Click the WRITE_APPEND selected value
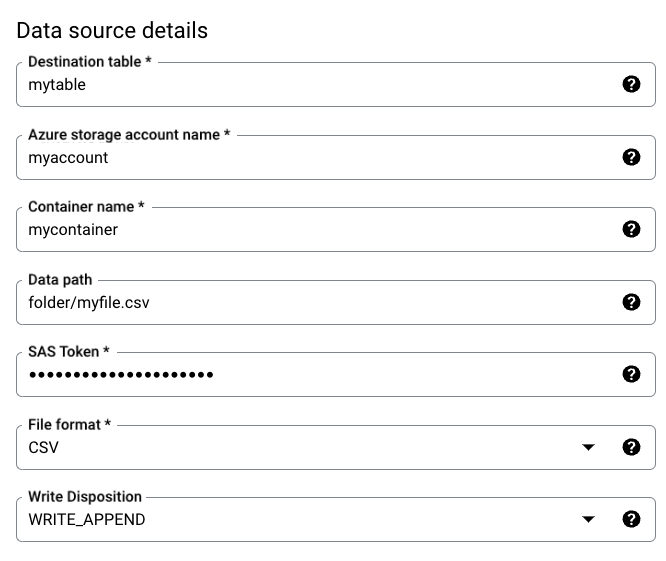Viewport: 666px width, 561px height. coord(87,519)
